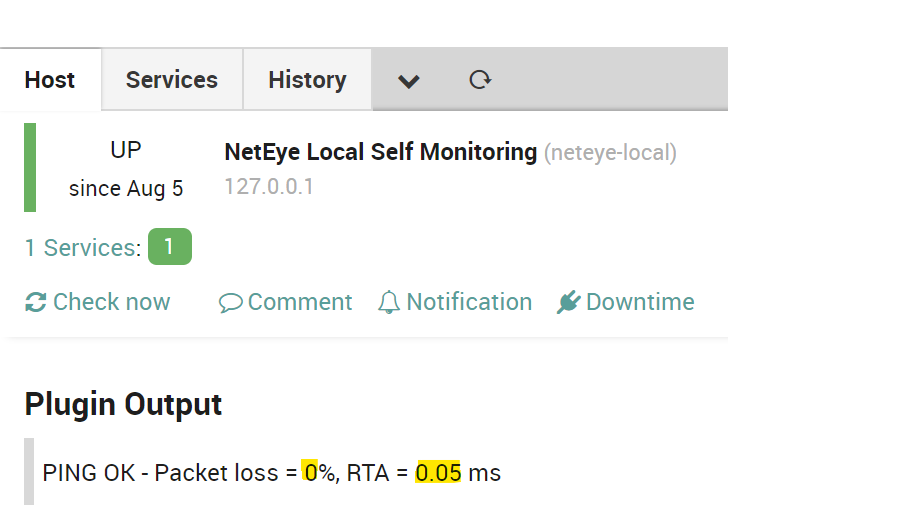Click the UP since Aug 5 status

point(126,169)
